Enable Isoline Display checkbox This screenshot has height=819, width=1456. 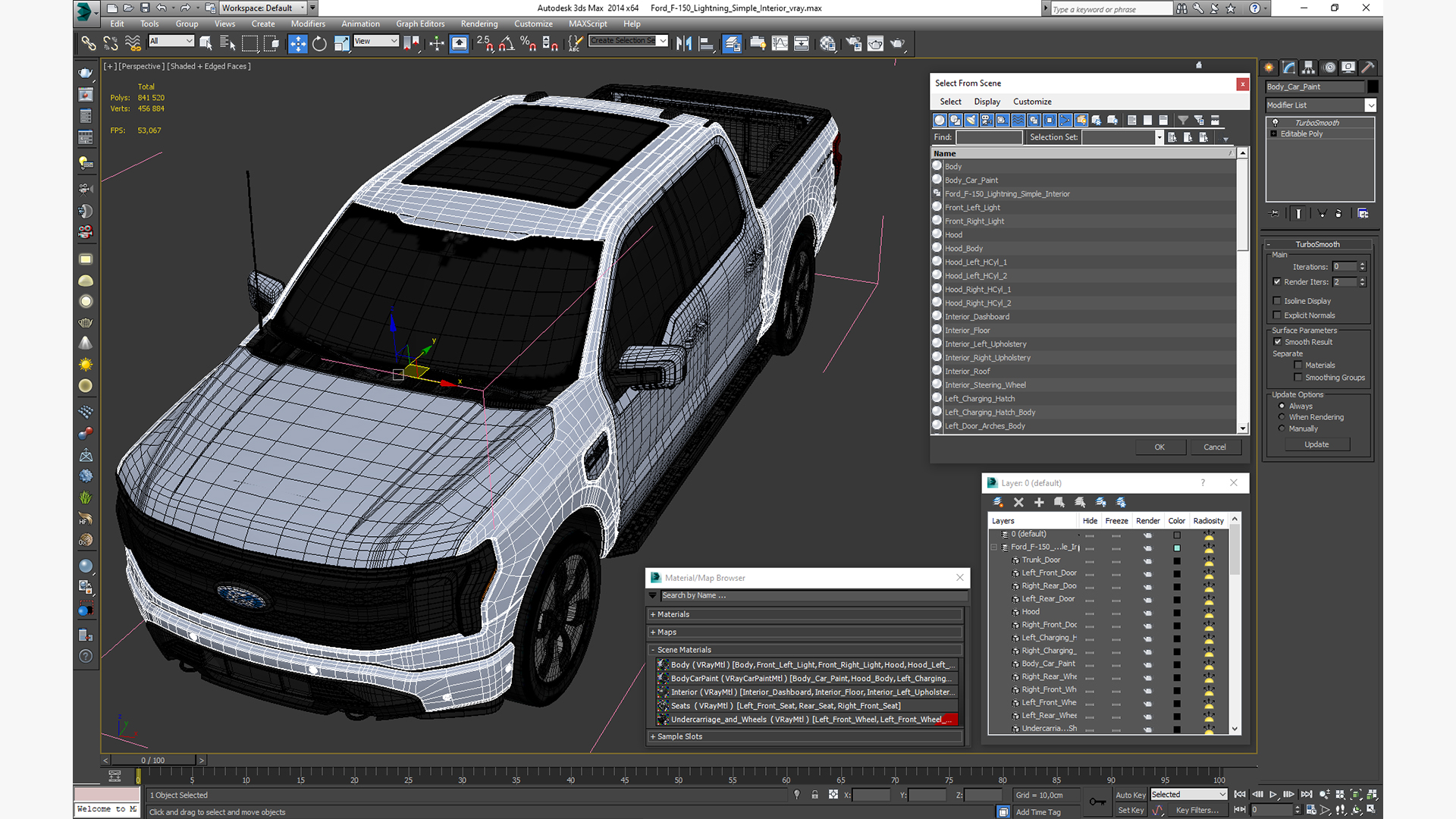tap(1277, 300)
